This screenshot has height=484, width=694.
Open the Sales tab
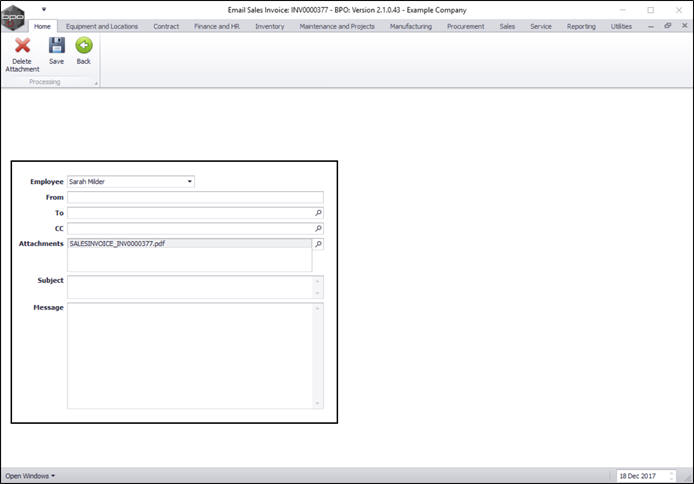pos(507,26)
